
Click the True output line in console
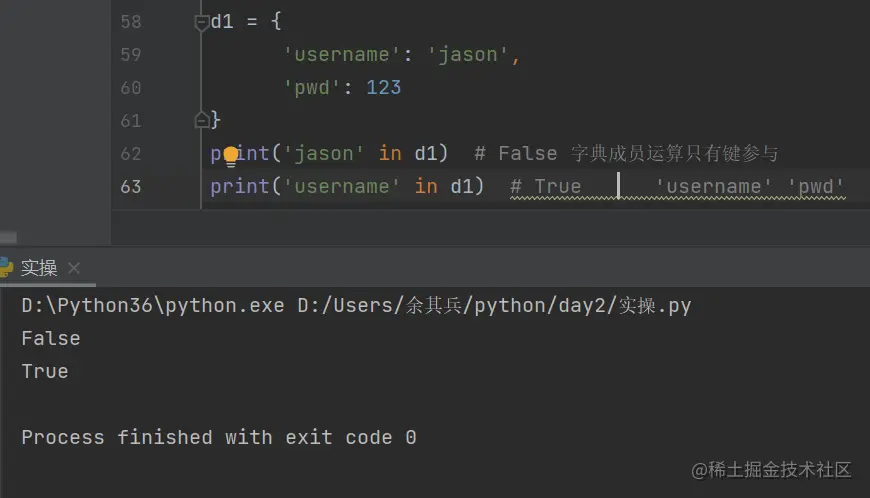tap(45, 372)
